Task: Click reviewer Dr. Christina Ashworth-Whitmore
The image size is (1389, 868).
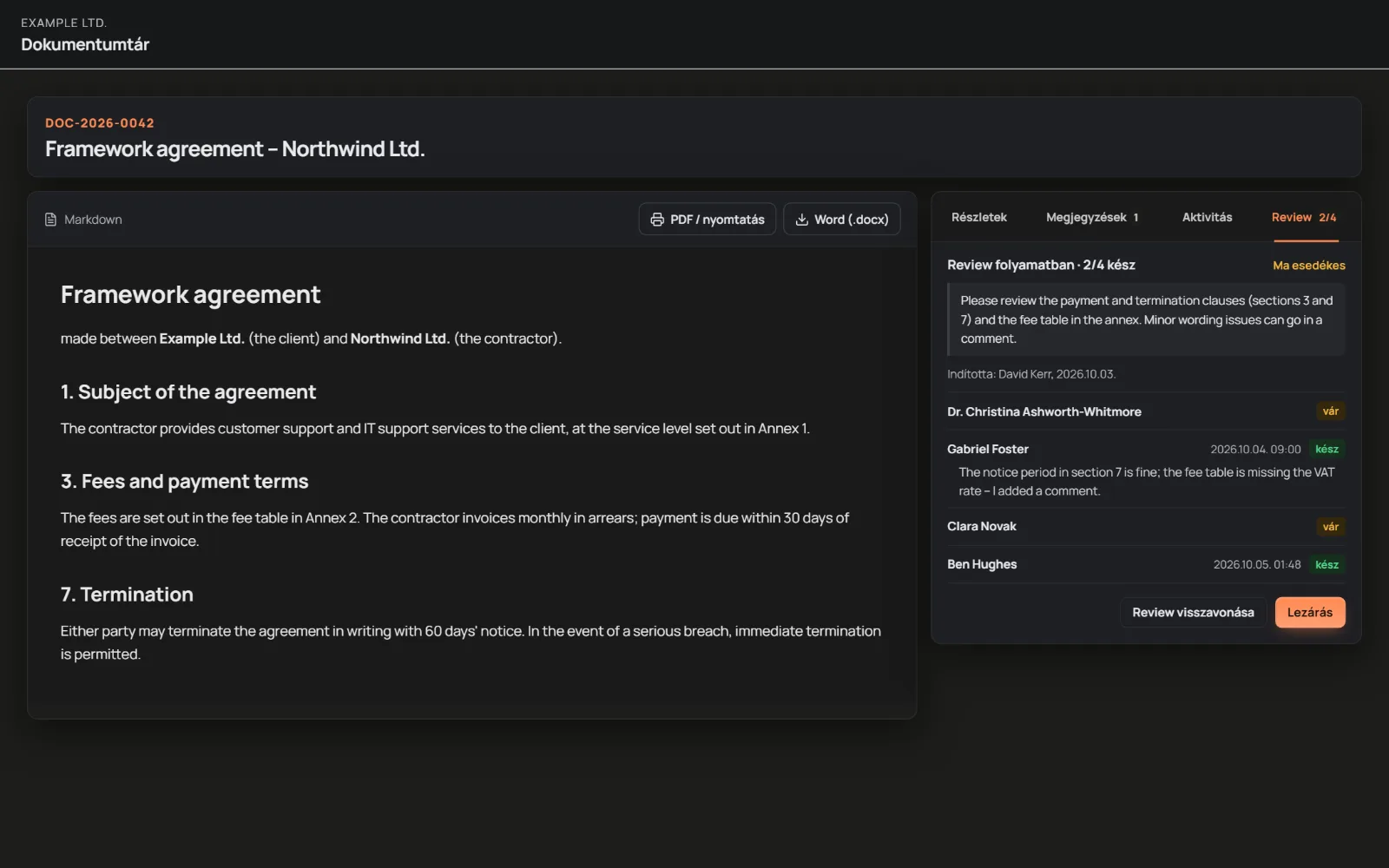Action: pyautogui.click(x=1044, y=411)
